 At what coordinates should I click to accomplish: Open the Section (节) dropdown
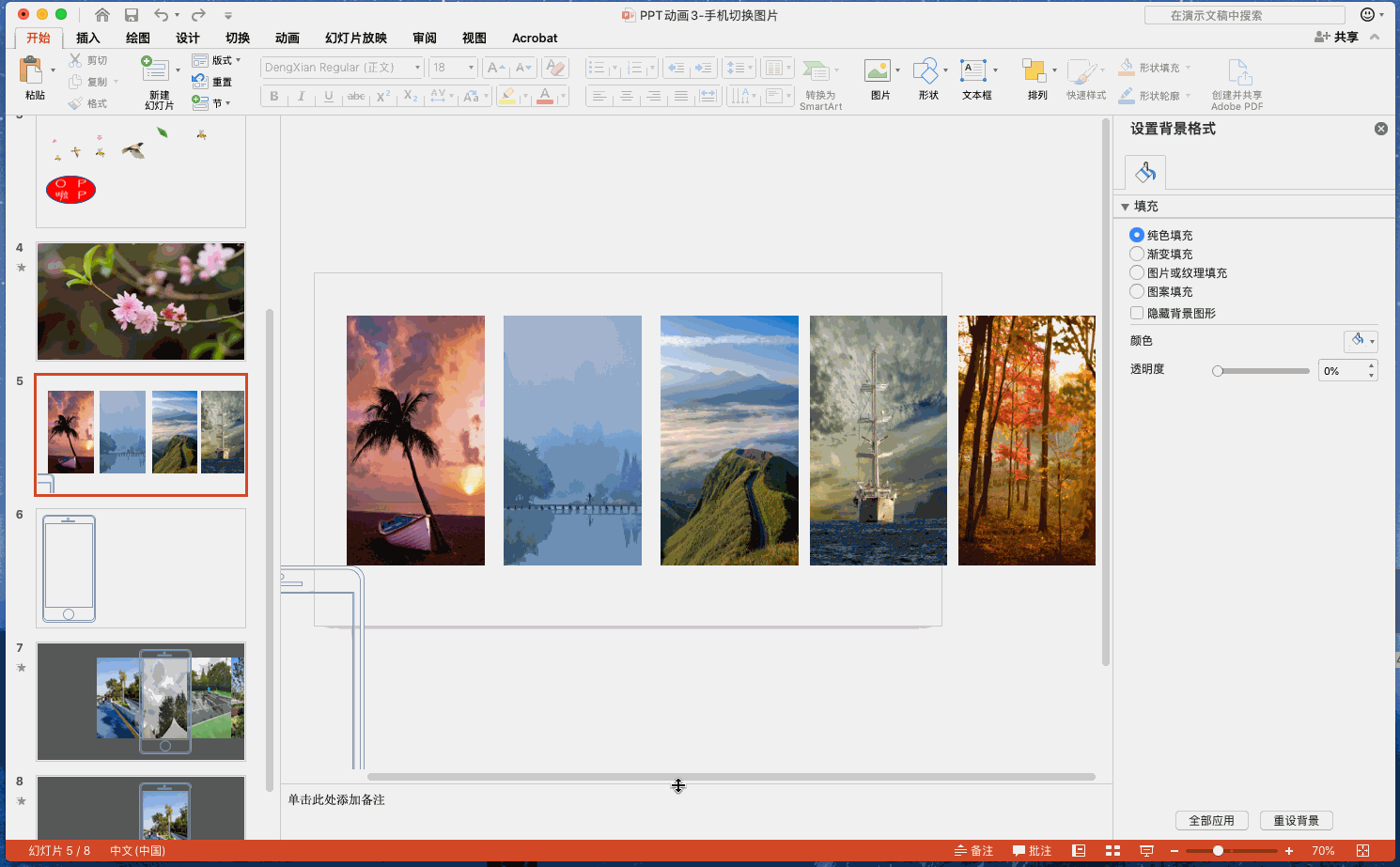210,103
